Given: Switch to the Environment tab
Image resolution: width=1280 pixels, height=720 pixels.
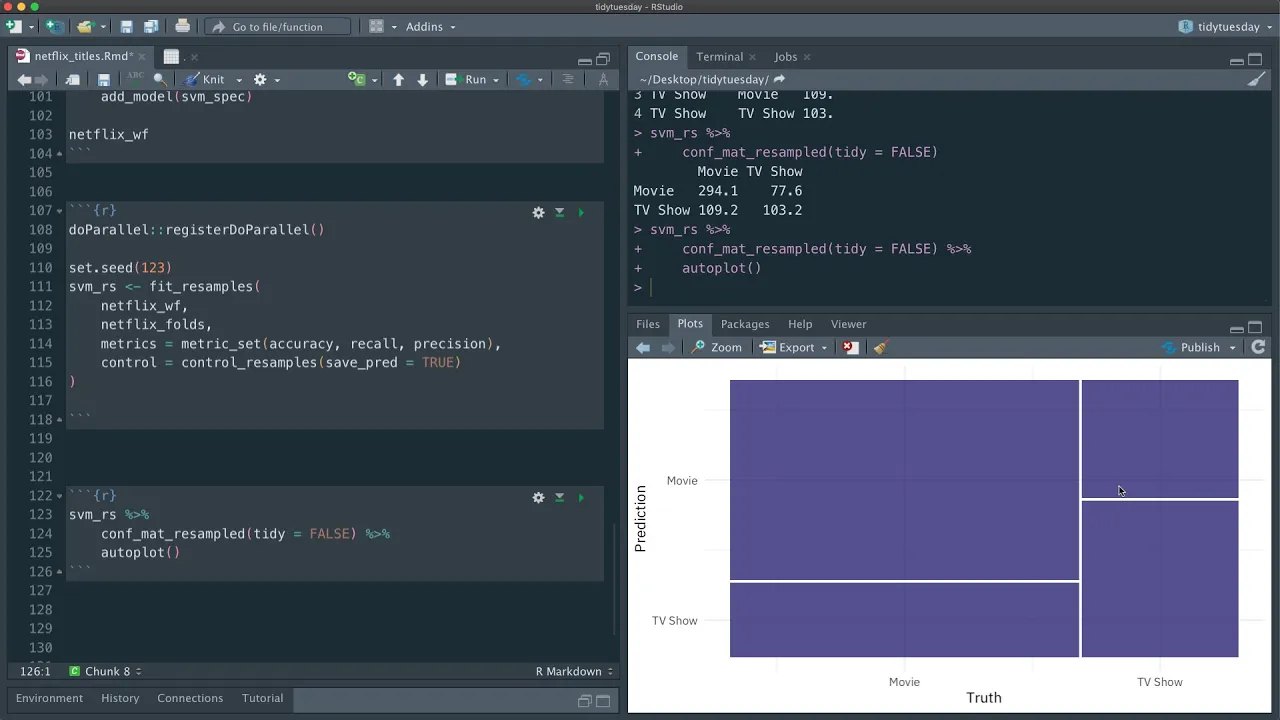Looking at the screenshot, I should [49, 698].
